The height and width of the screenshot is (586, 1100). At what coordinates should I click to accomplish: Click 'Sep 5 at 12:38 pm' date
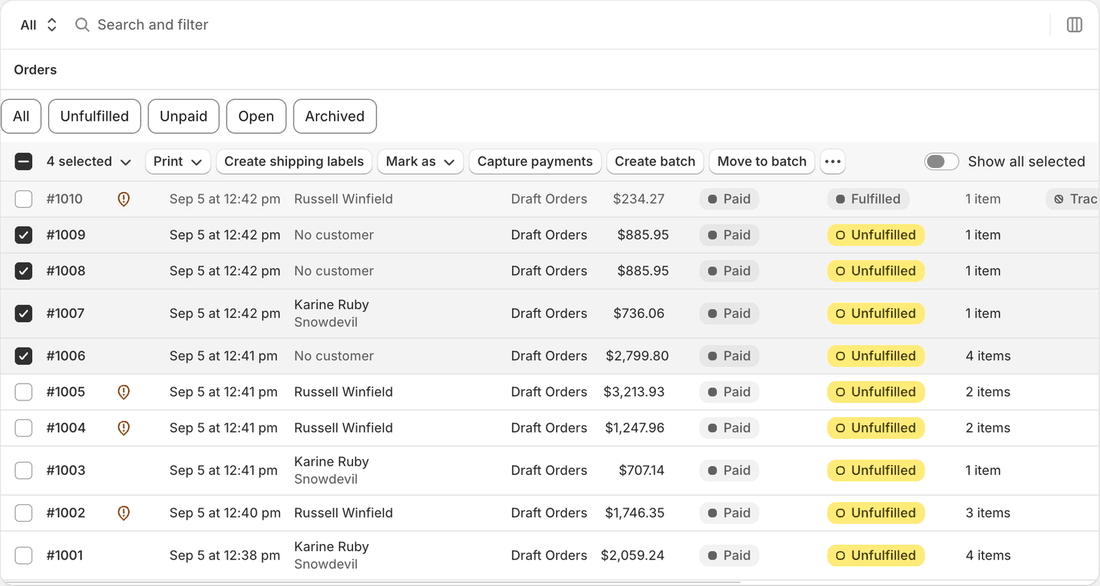click(224, 556)
